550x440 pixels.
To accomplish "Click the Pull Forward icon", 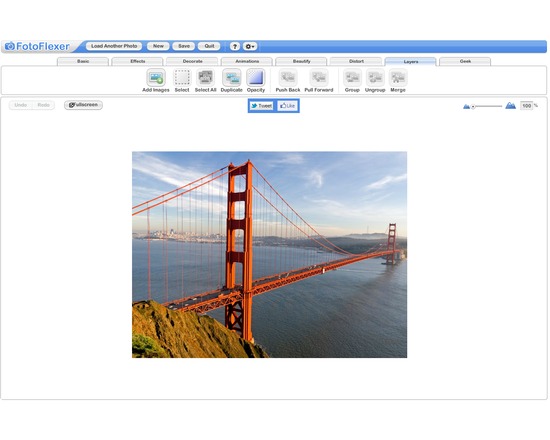I will [319, 78].
